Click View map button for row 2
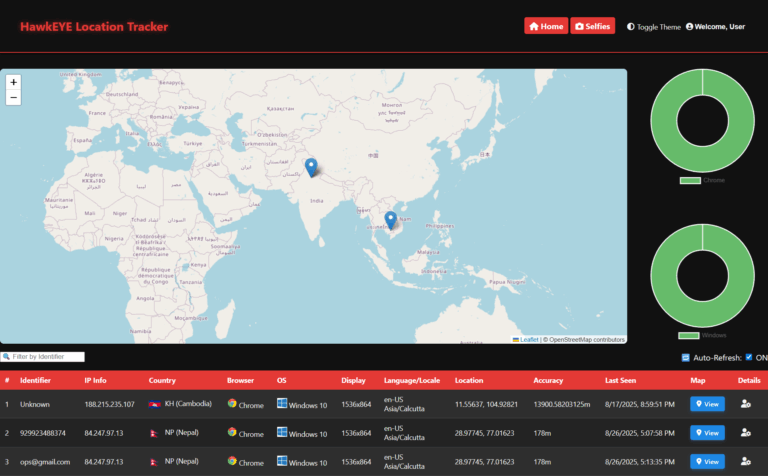The width and height of the screenshot is (768, 476). pyautogui.click(x=707, y=433)
